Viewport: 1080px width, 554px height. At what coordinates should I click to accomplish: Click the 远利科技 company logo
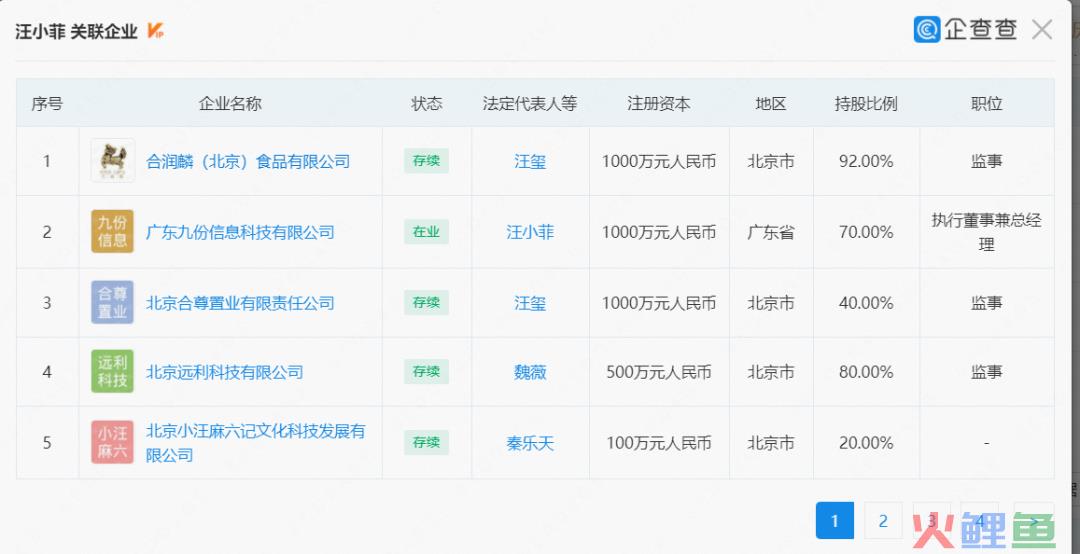pos(112,371)
